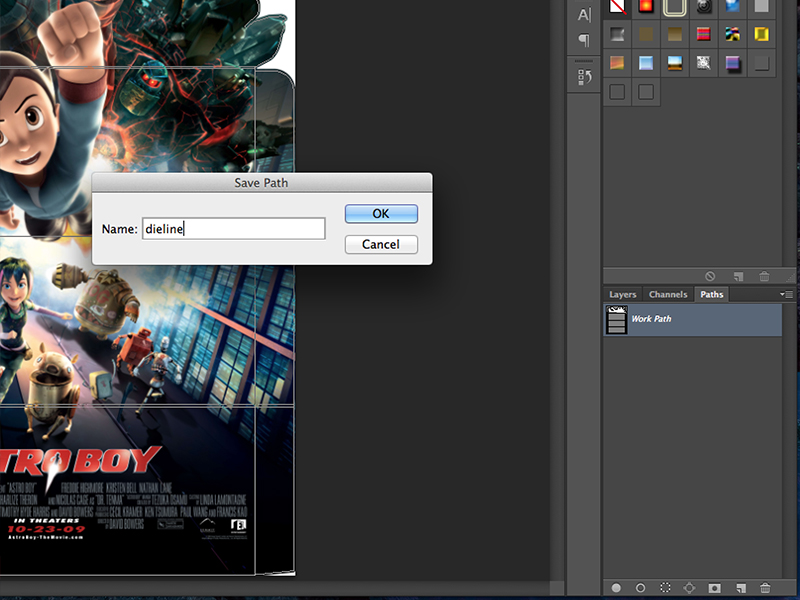Screen dimensions: 800x600
Task: Delete style trash icon in Styles footer
Action: point(764,276)
